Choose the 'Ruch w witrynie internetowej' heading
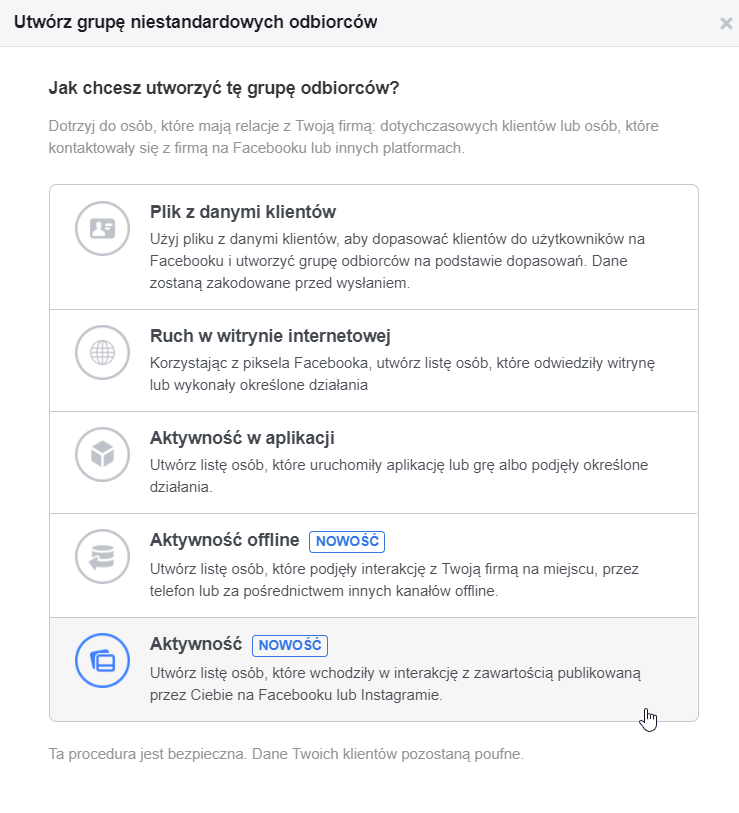The image size is (739, 813). point(269,336)
